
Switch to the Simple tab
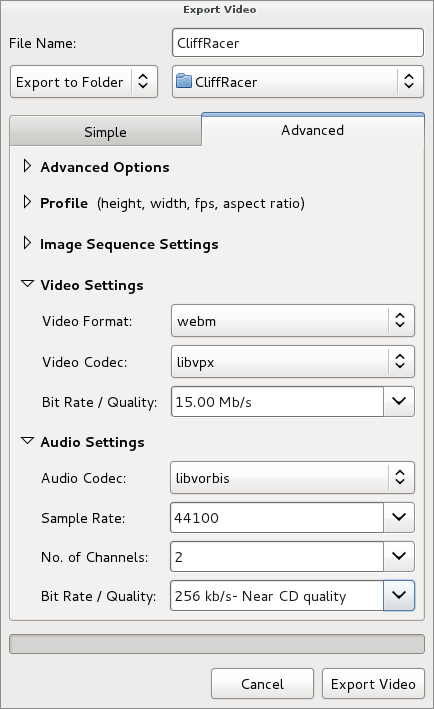click(105, 132)
